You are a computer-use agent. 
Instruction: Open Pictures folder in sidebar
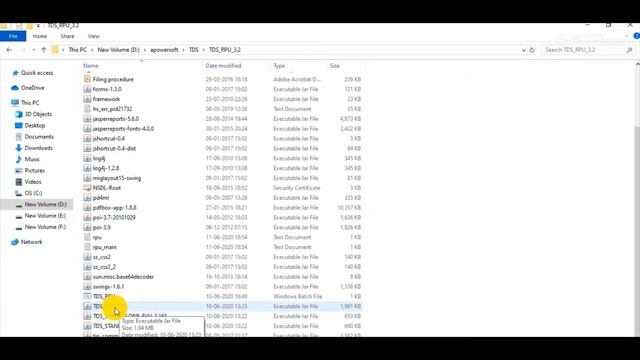pos(34,171)
